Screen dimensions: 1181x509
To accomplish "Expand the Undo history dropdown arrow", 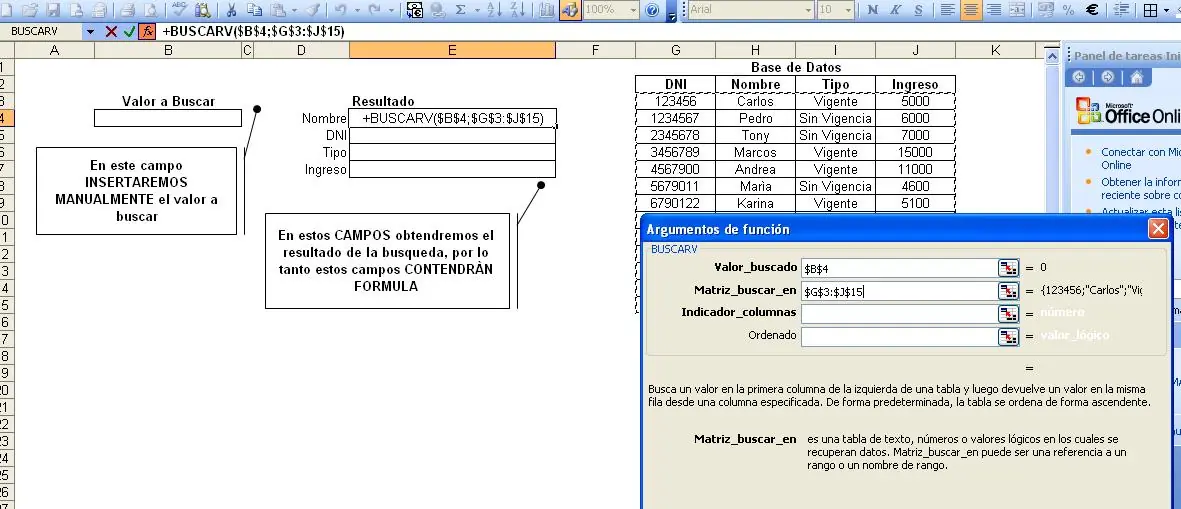I will (x=356, y=10).
